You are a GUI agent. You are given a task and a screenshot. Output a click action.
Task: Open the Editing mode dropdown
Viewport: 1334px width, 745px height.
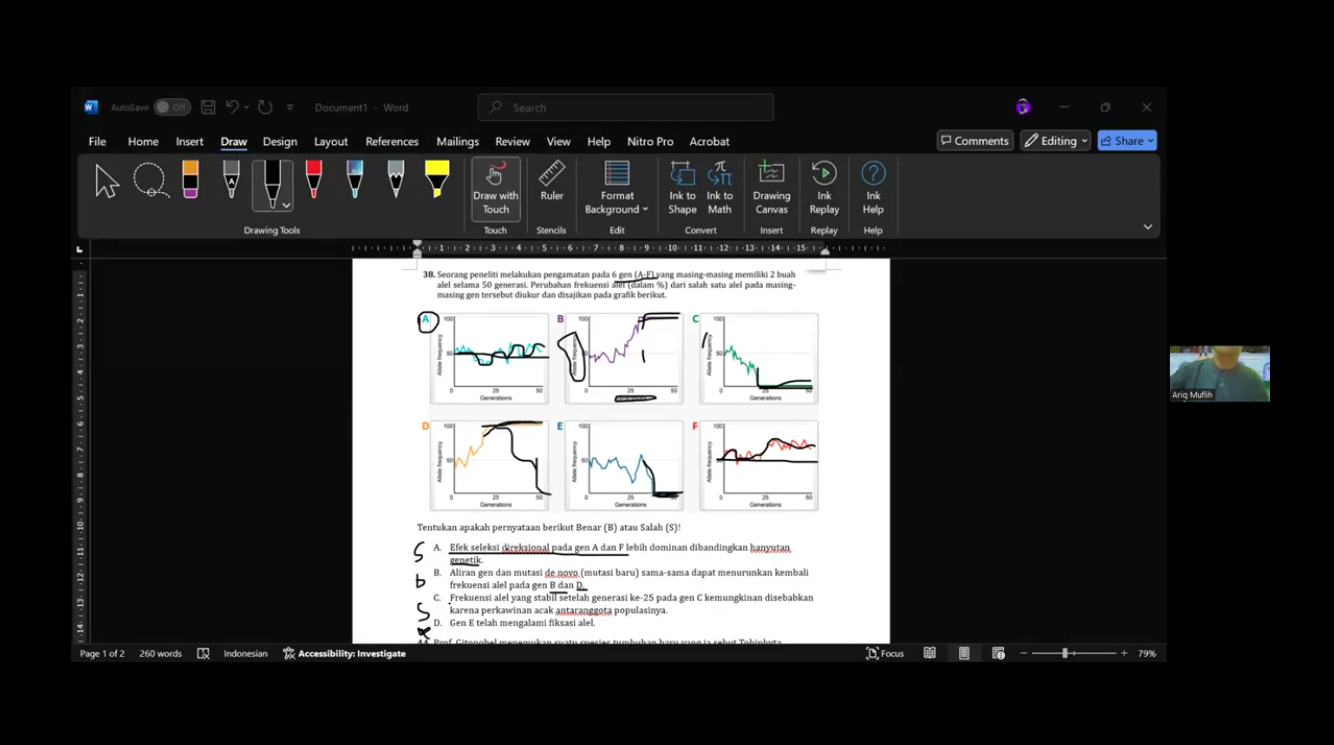[1055, 141]
